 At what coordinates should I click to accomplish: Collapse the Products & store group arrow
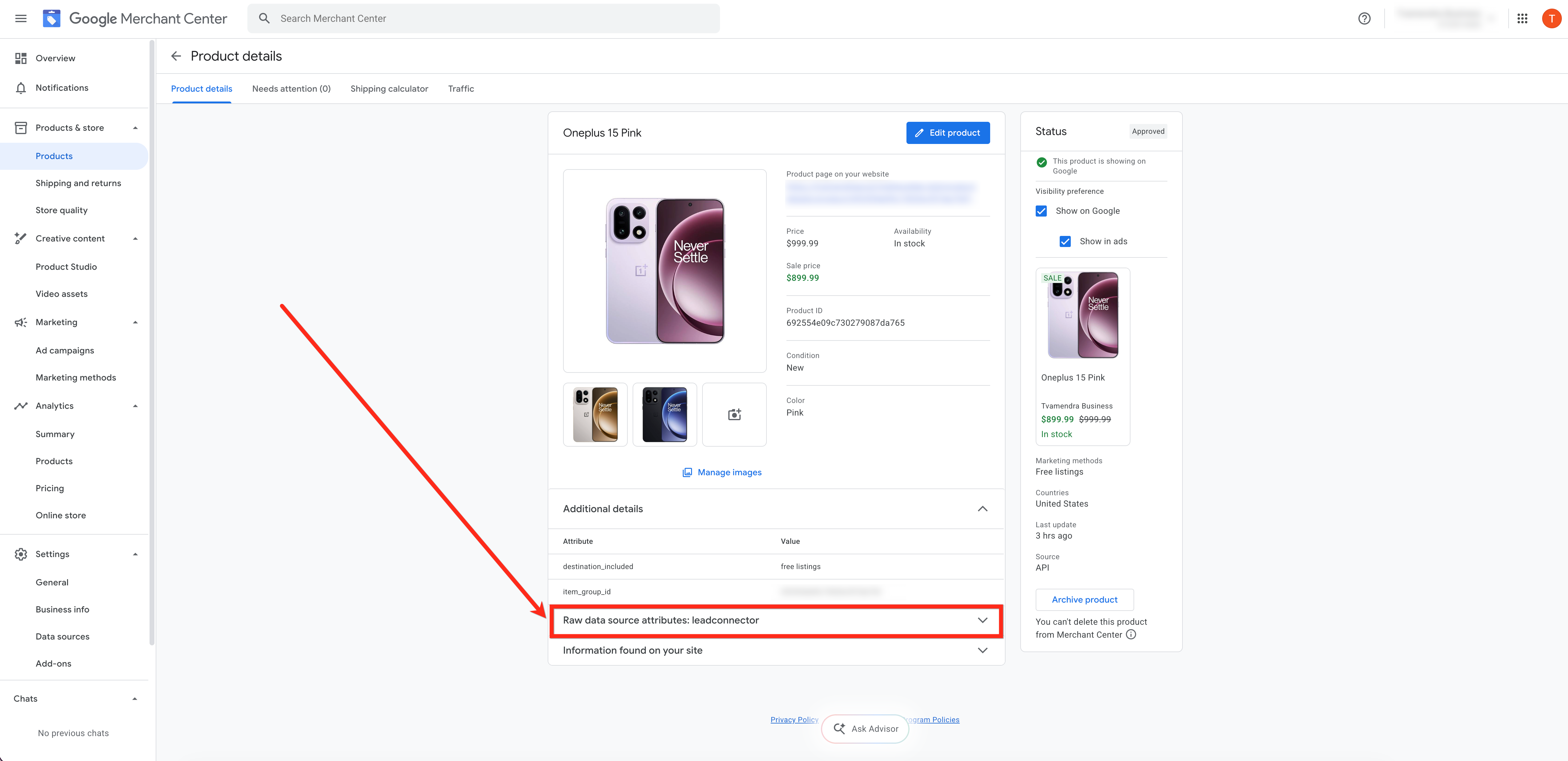tap(135, 128)
